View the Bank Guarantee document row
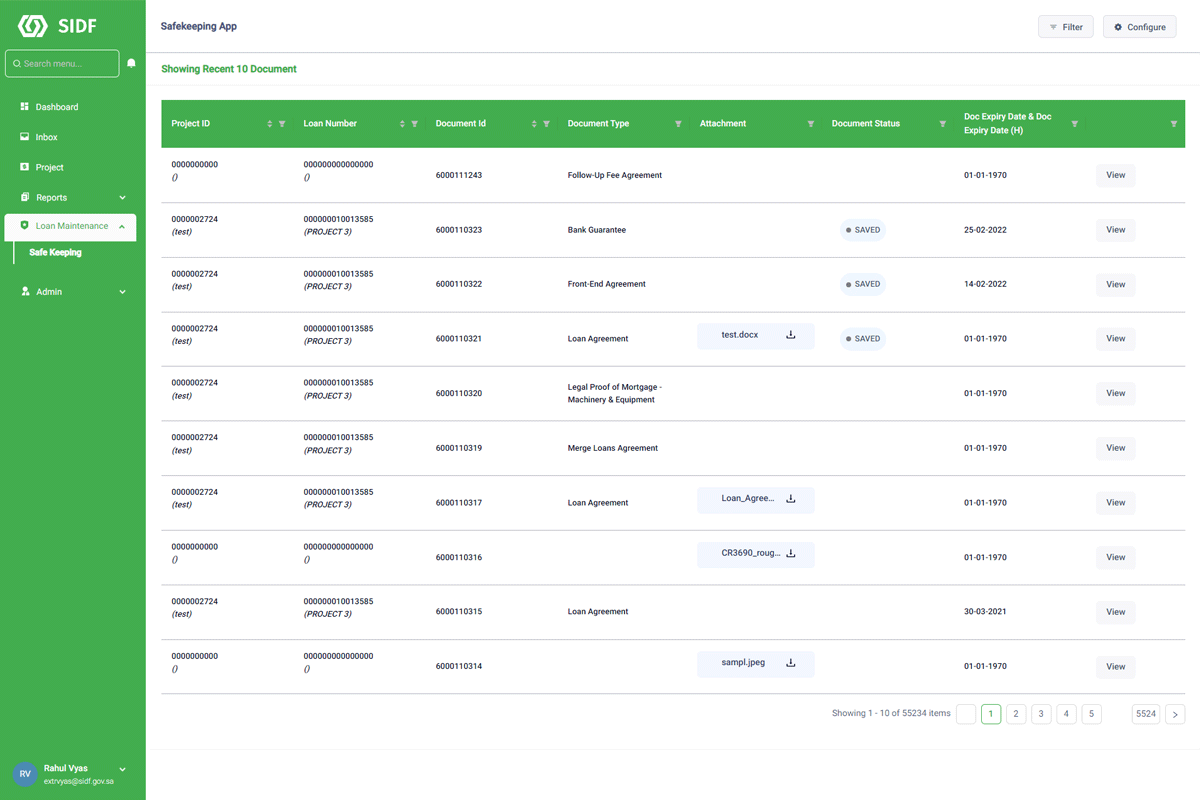The image size is (1200, 800). [1115, 230]
